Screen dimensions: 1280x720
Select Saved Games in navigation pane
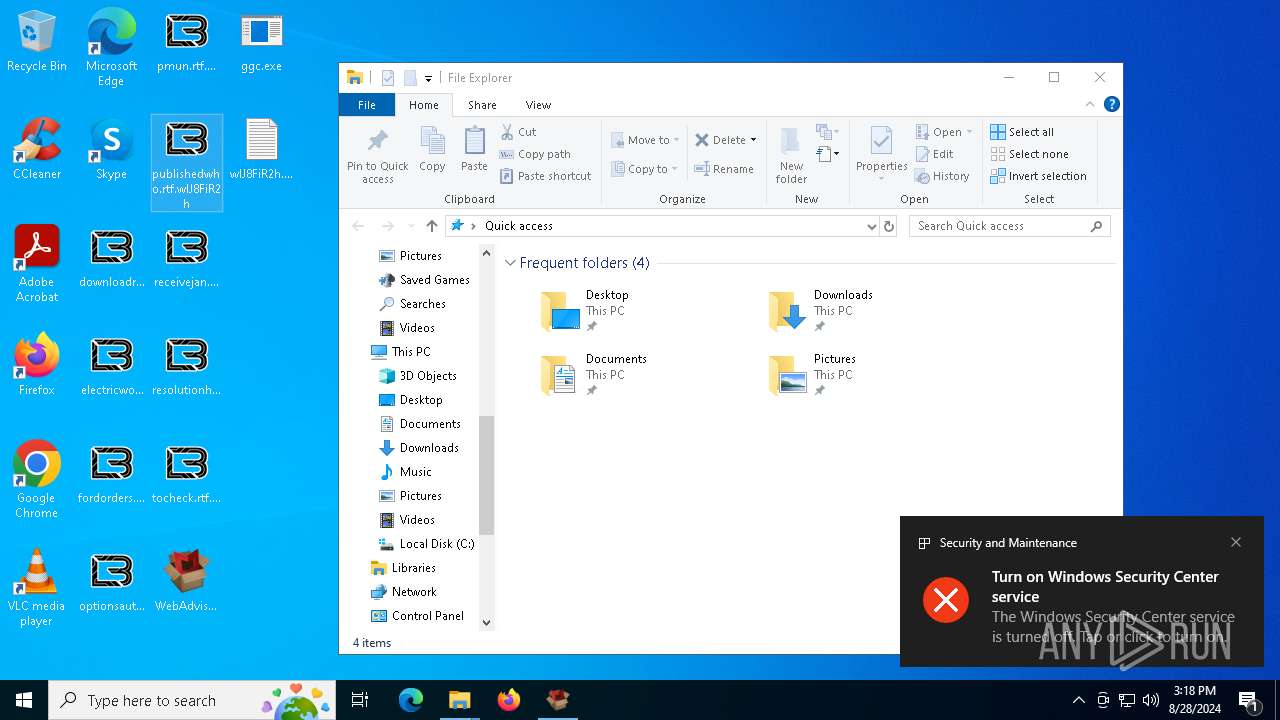424,280
